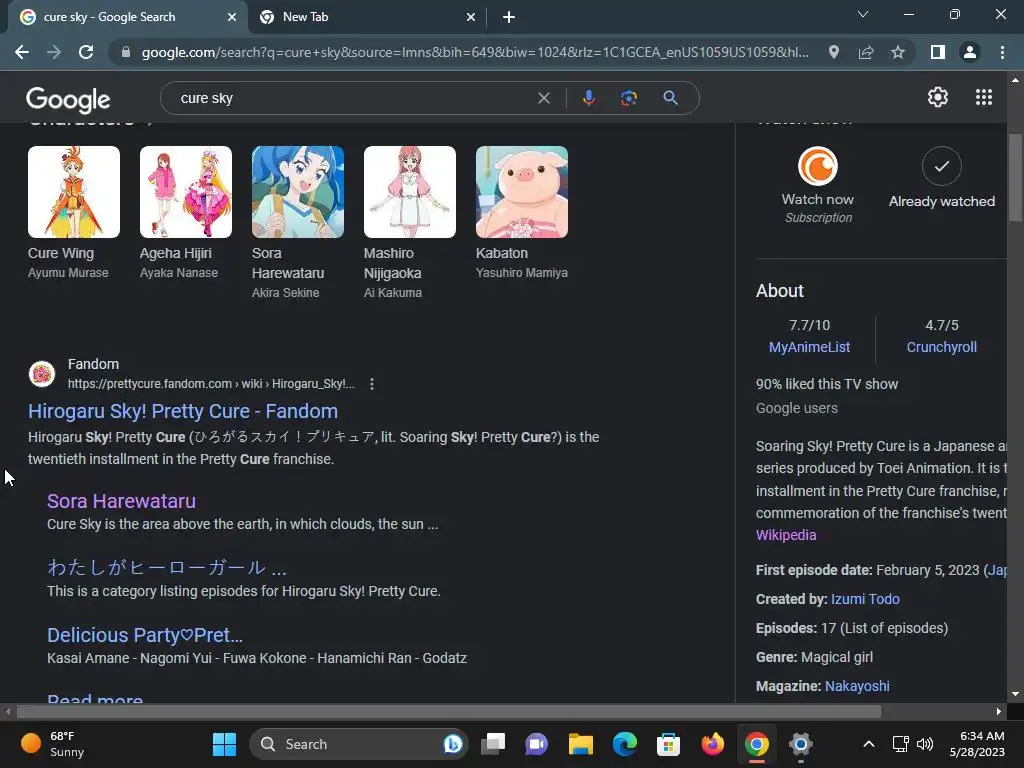Viewport: 1024px width, 768px height.
Task: Open Bing chat icon in taskbar search
Action: click(x=453, y=744)
